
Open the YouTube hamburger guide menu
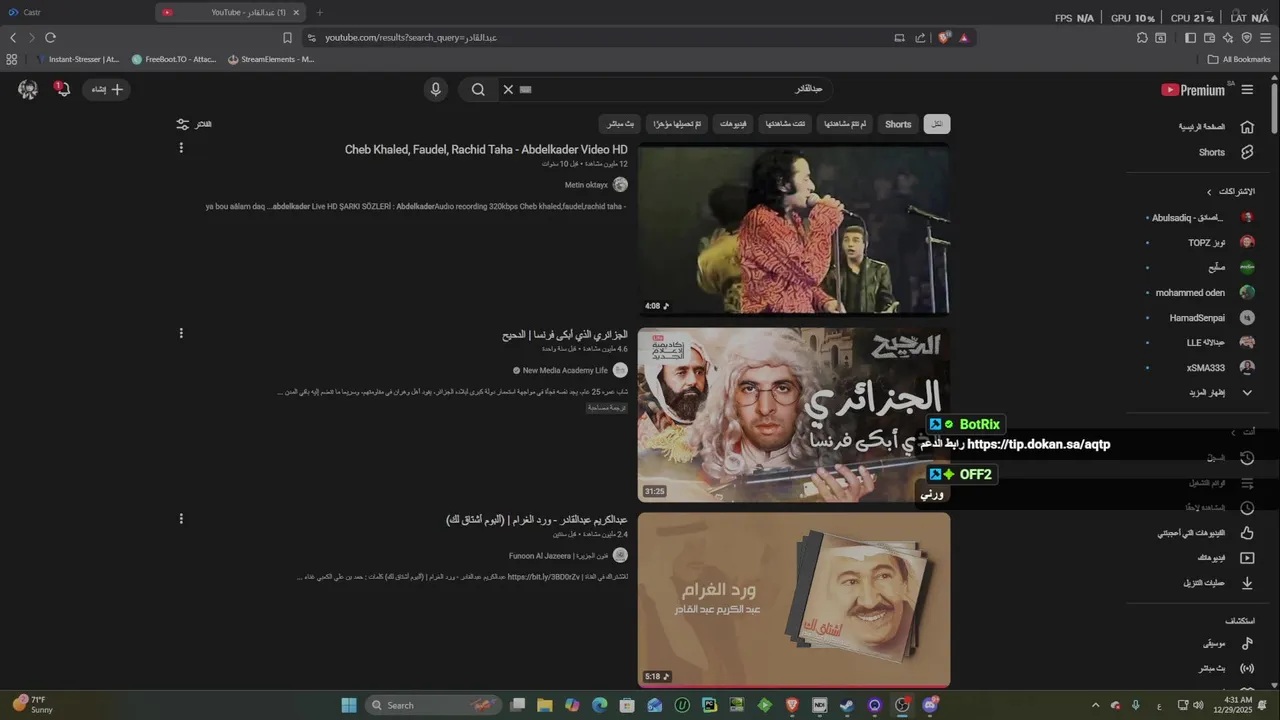click(1247, 90)
